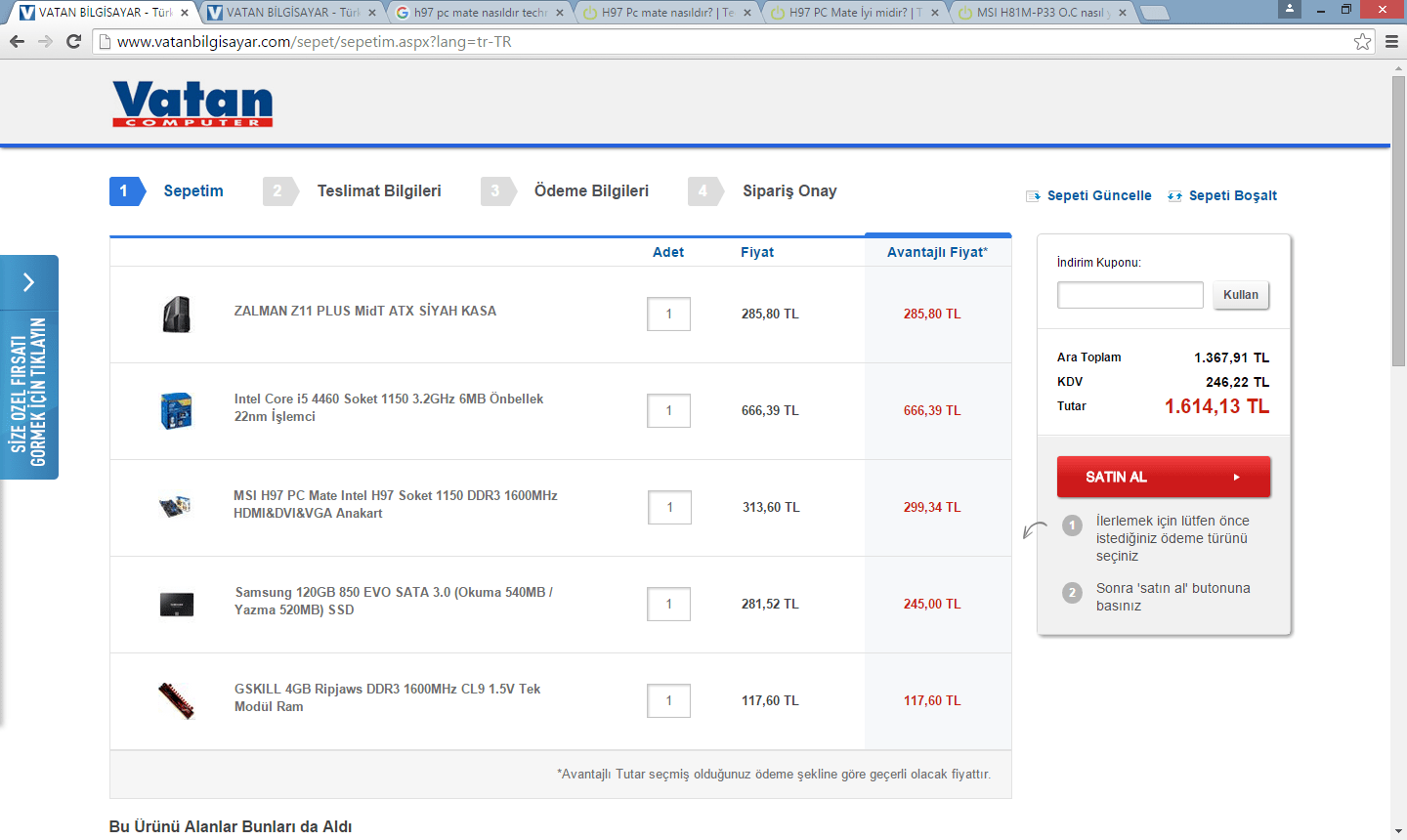Open MSI H97 PC Mate Anakart link
The image size is (1407, 840).
(x=396, y=505)
